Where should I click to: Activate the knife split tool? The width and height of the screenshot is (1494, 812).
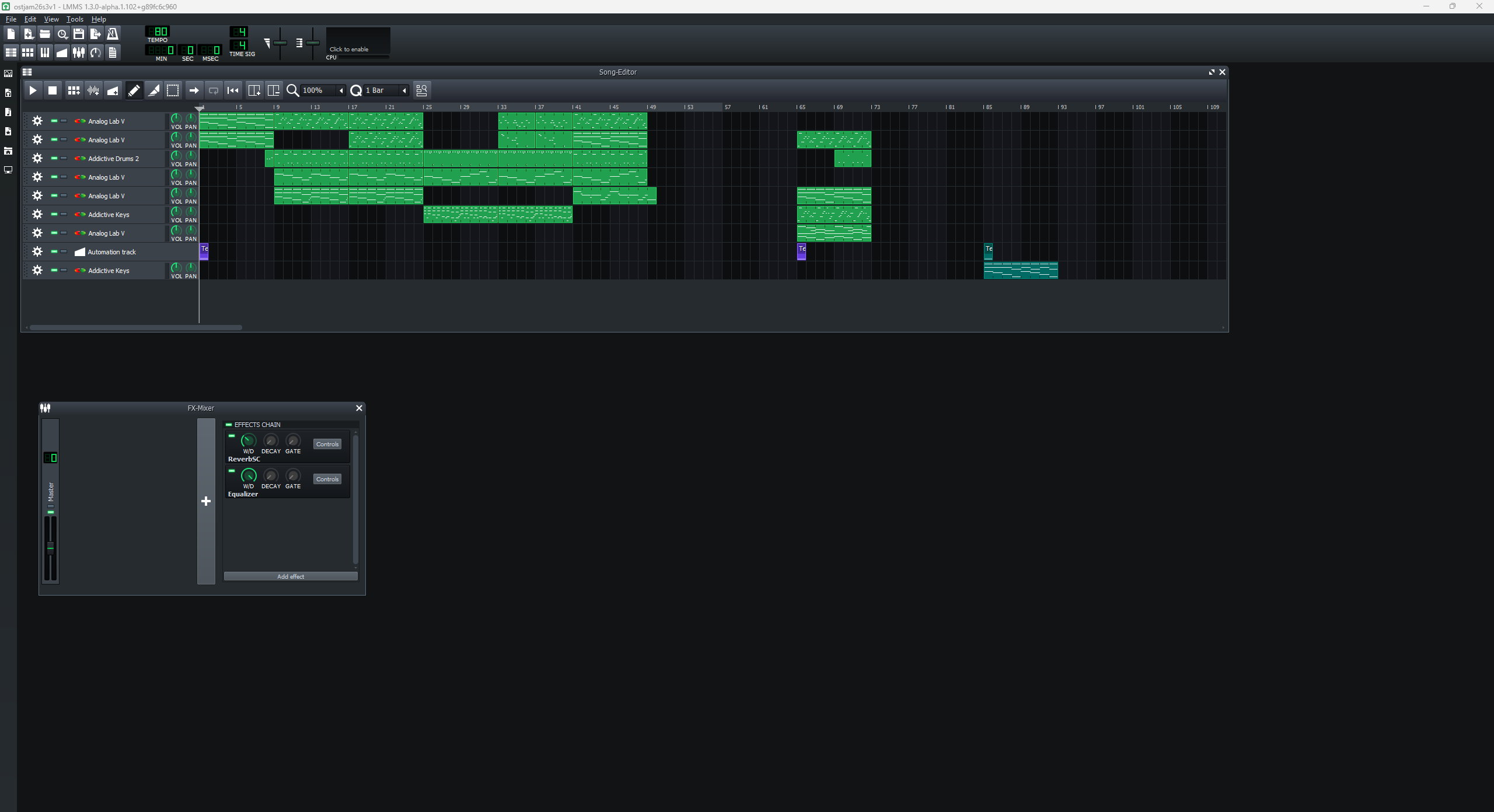(x=153, y=90)
